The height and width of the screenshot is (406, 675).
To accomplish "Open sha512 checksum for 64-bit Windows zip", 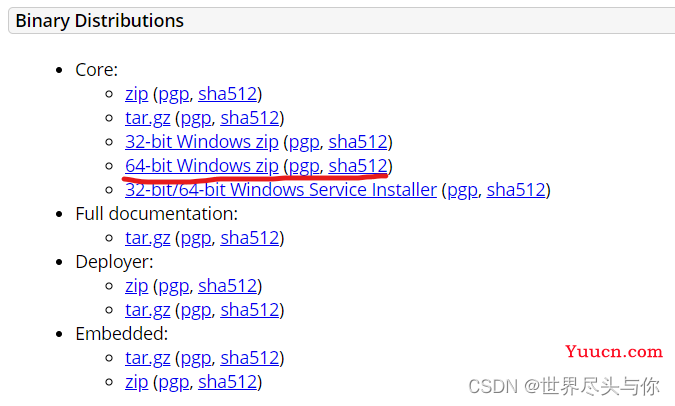I will pos(358,166).
